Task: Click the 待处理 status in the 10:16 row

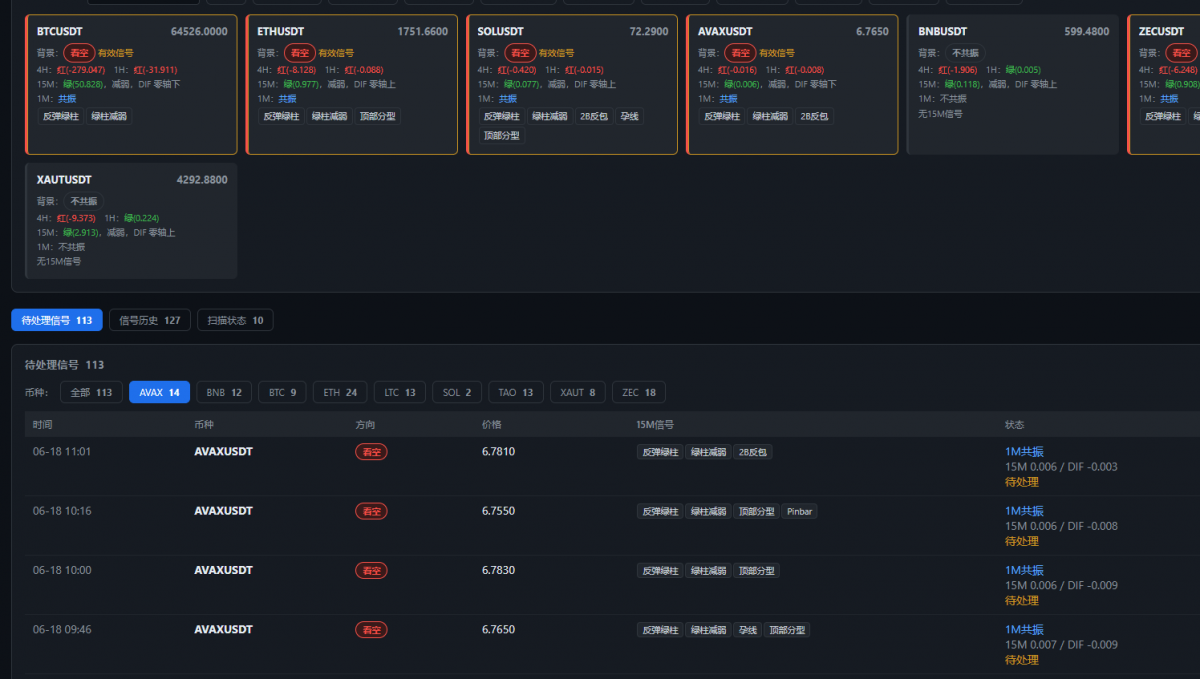Action: [x=1022, y=541]
